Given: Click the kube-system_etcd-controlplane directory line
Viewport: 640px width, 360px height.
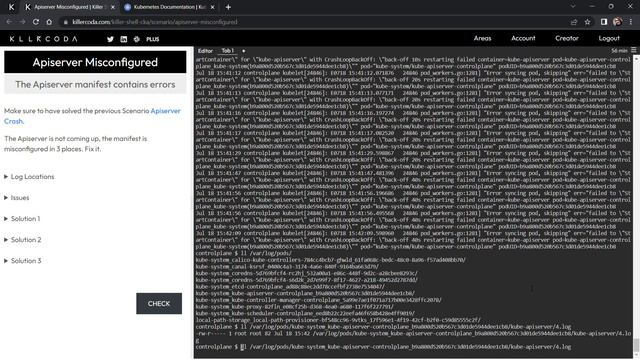Looking at the screenshot, I should pos(290,287).
